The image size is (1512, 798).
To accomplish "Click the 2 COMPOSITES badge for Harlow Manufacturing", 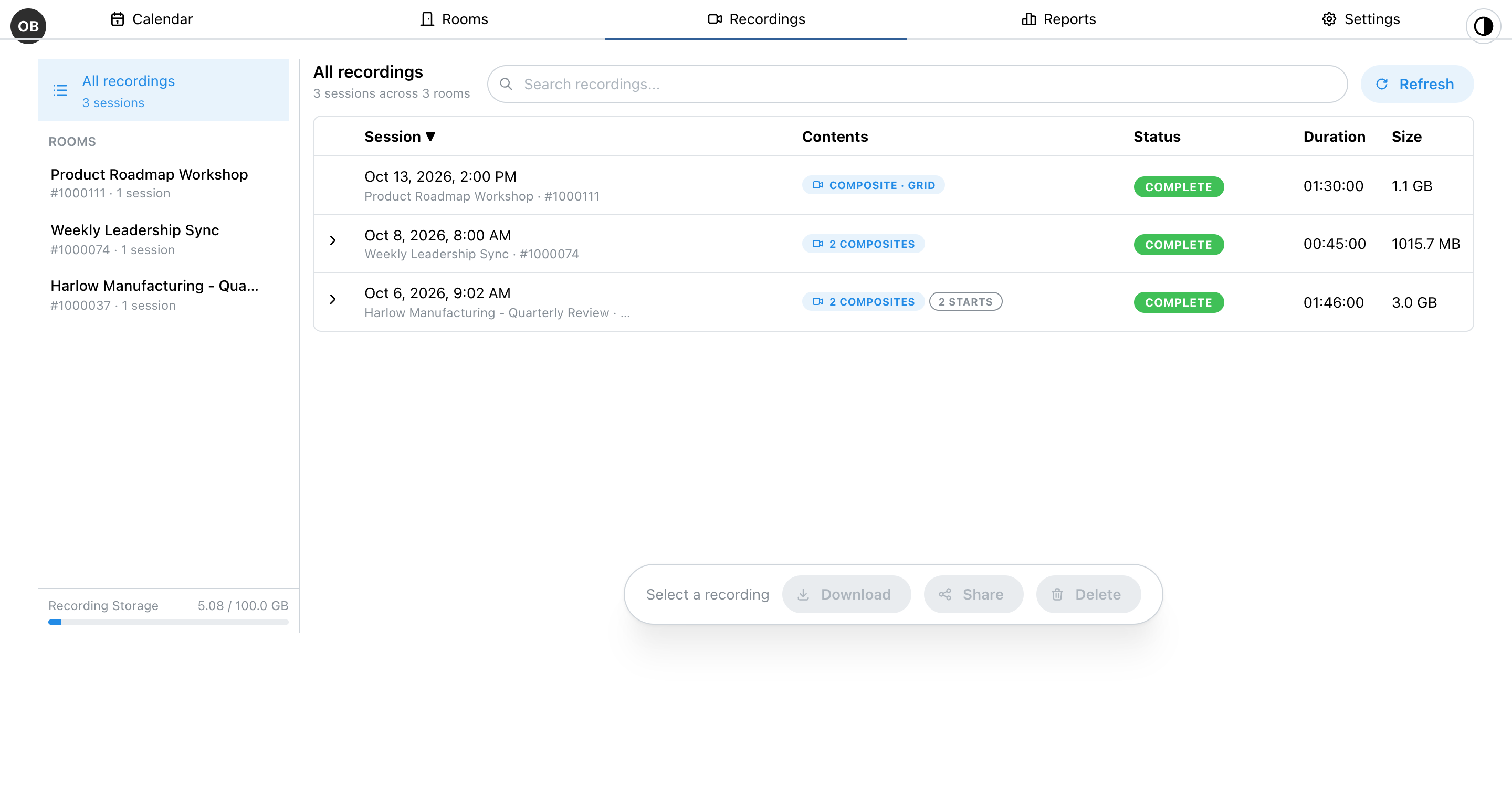I will 864,301.
